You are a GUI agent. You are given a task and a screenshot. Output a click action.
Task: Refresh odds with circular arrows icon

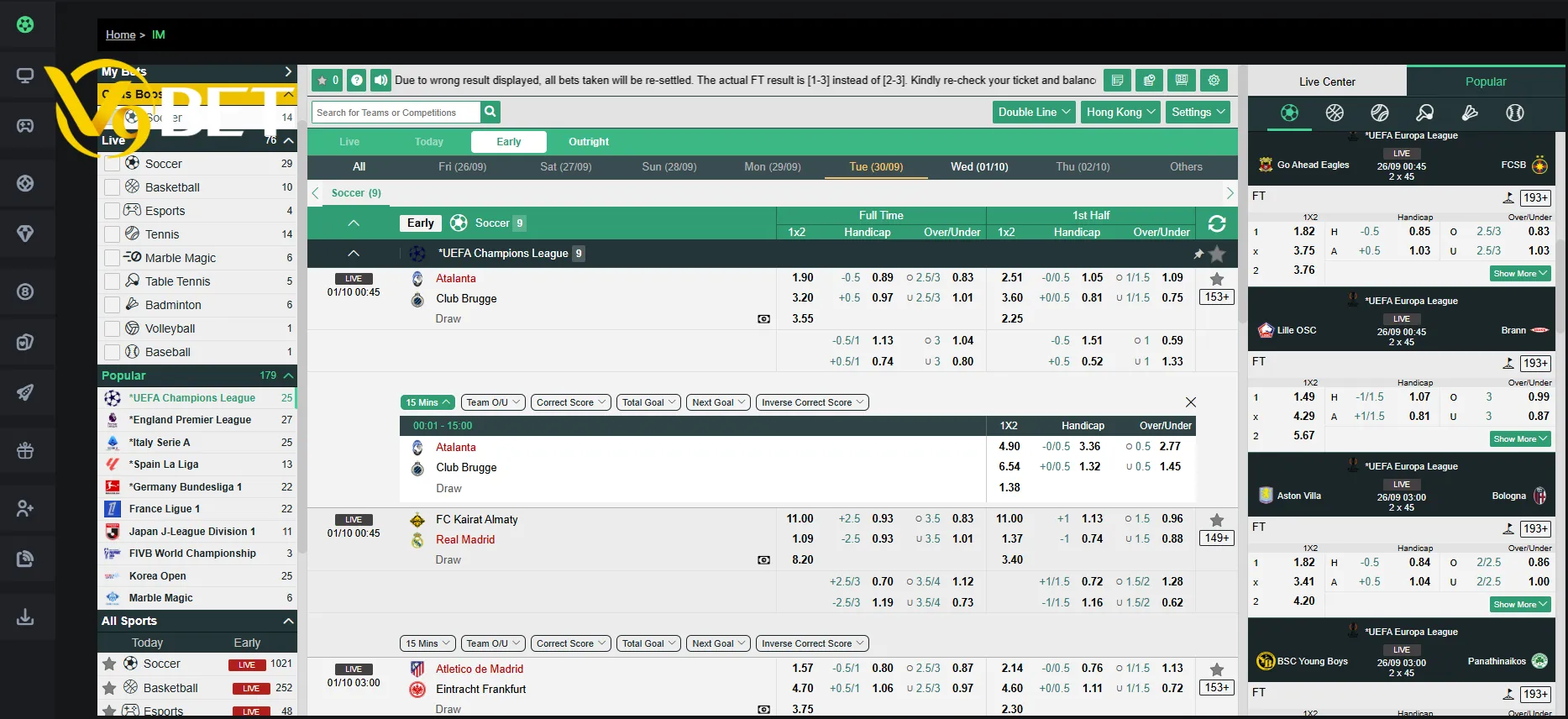pos(1217,223)
